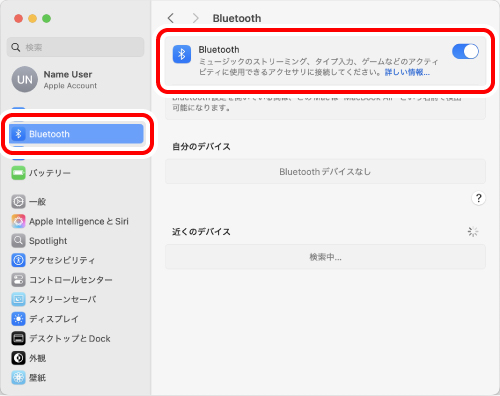Click the スクリーンセーバ icon

[18, 299]
